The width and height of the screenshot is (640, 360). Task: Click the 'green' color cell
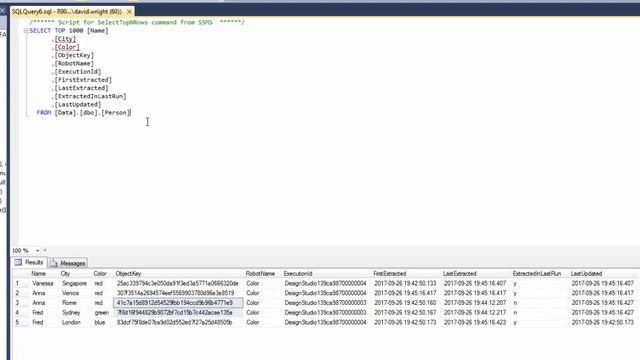coord(102,313)
